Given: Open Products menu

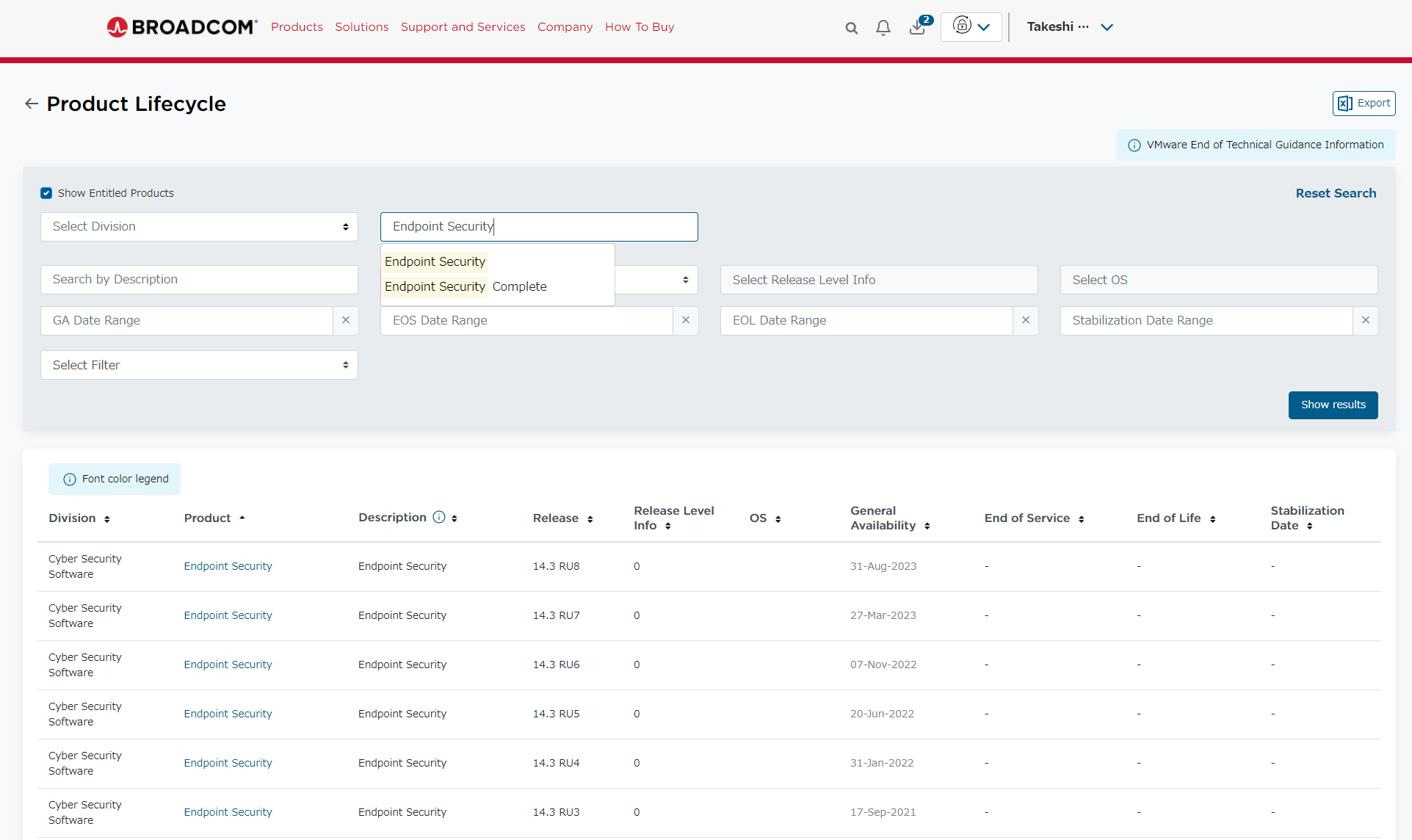Looking at the screenshot, I should tap(297, 27).
